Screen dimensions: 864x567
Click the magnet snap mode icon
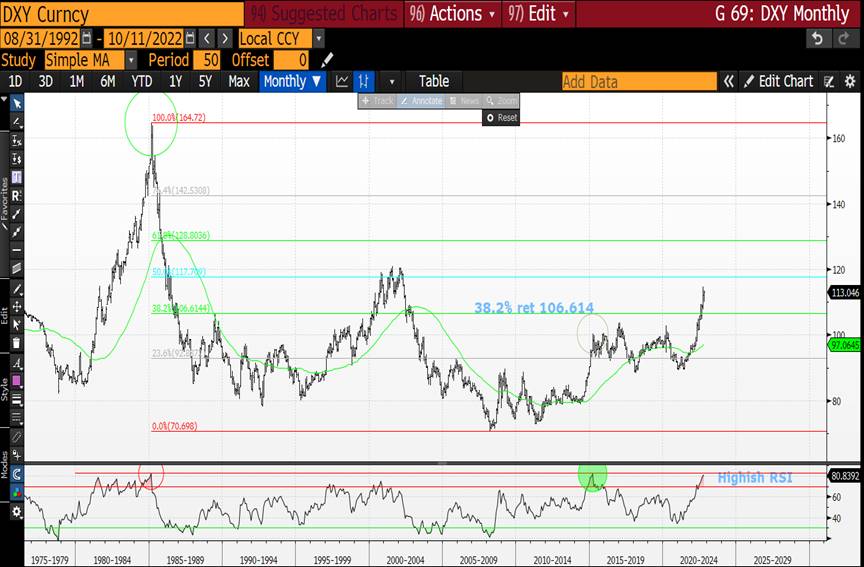[x=17, y=474]
